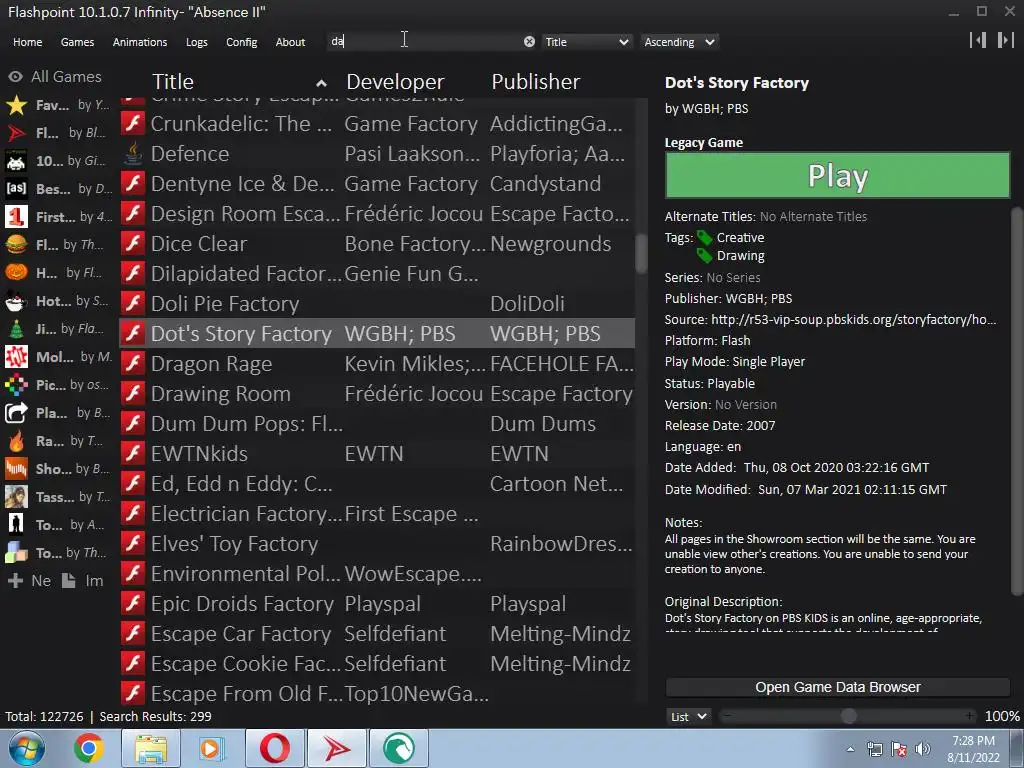Select the Epic Droids Factory row
Image resolution: width=1024 pixels, height=768 pixels.
point(377,604)
